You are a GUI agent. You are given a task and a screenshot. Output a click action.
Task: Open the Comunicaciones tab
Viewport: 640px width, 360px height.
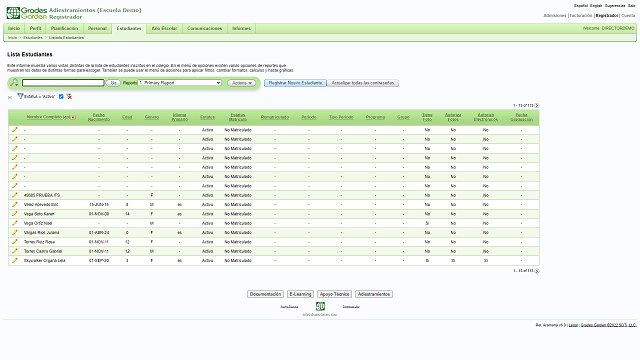click(x=205, y=29)
